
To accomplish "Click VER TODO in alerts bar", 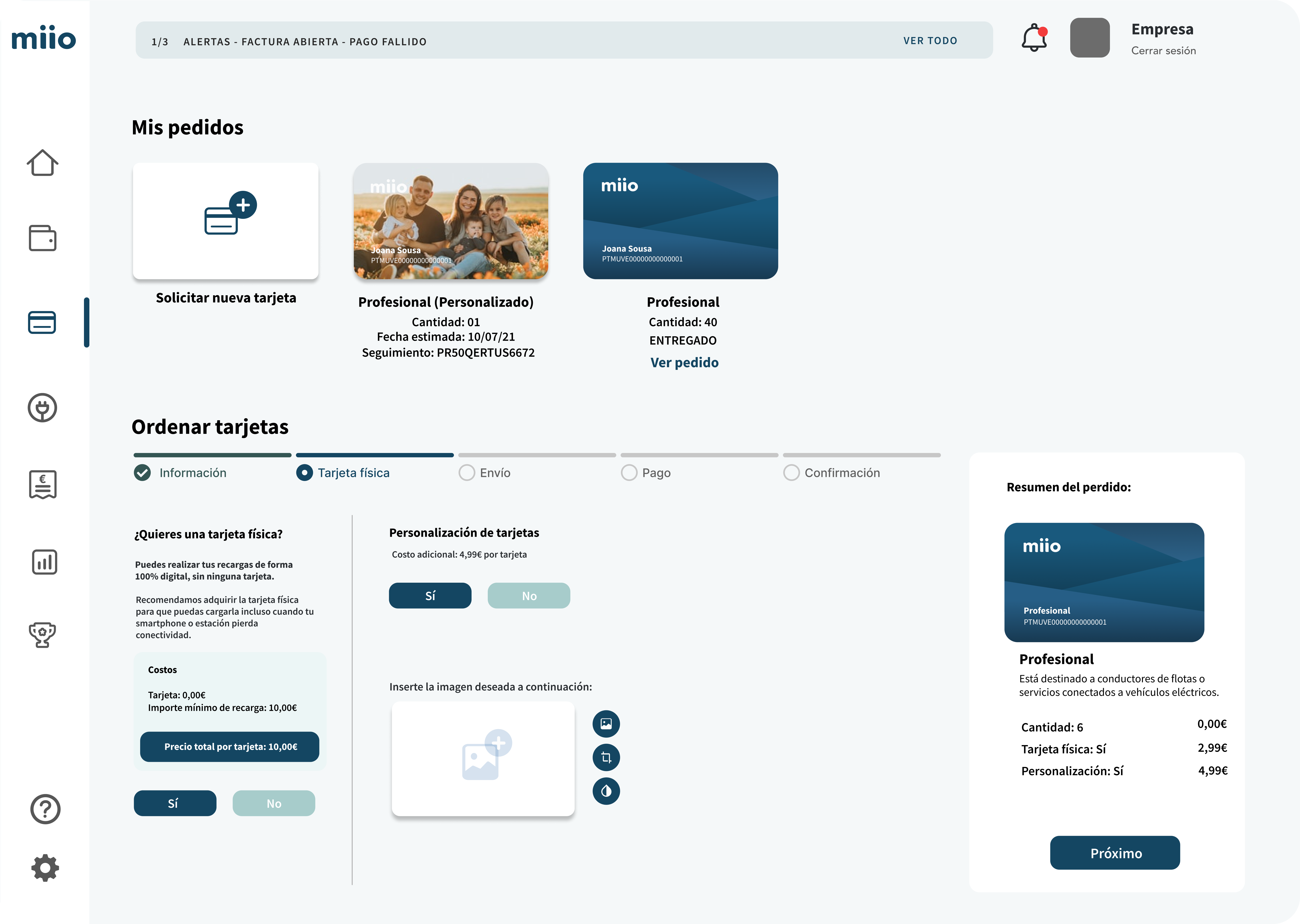I will pos(930,41).
